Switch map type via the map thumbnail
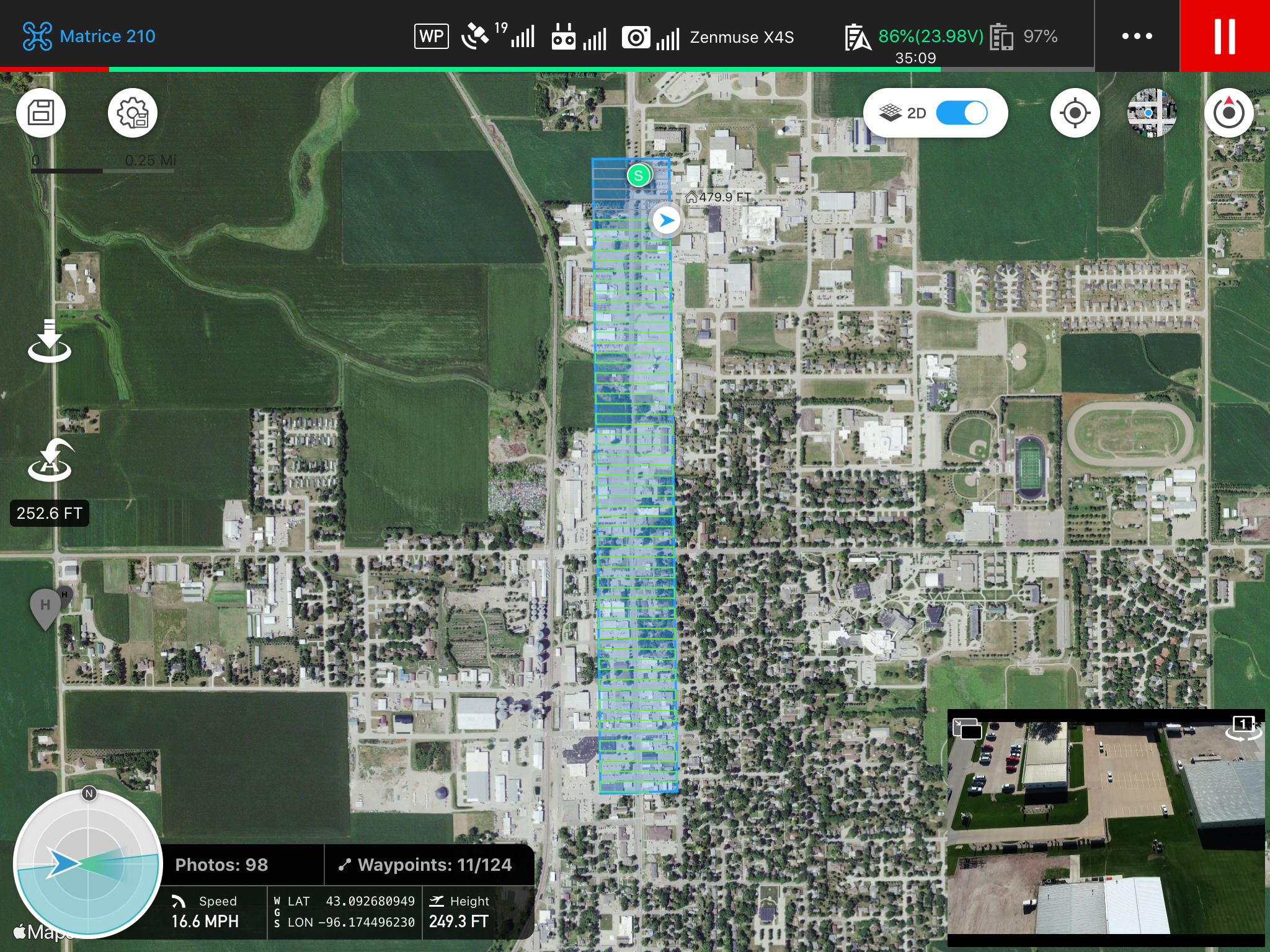Viewport: 1270px width, 952px height. click(x=1151, y=113)
